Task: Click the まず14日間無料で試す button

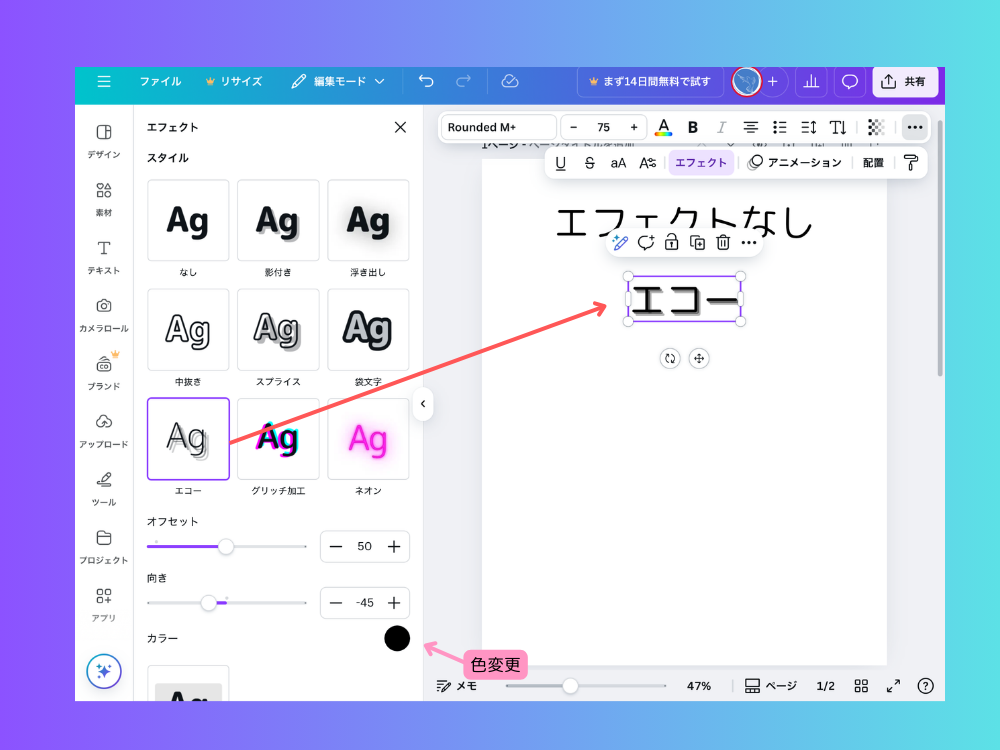Action: pos(649,81)
